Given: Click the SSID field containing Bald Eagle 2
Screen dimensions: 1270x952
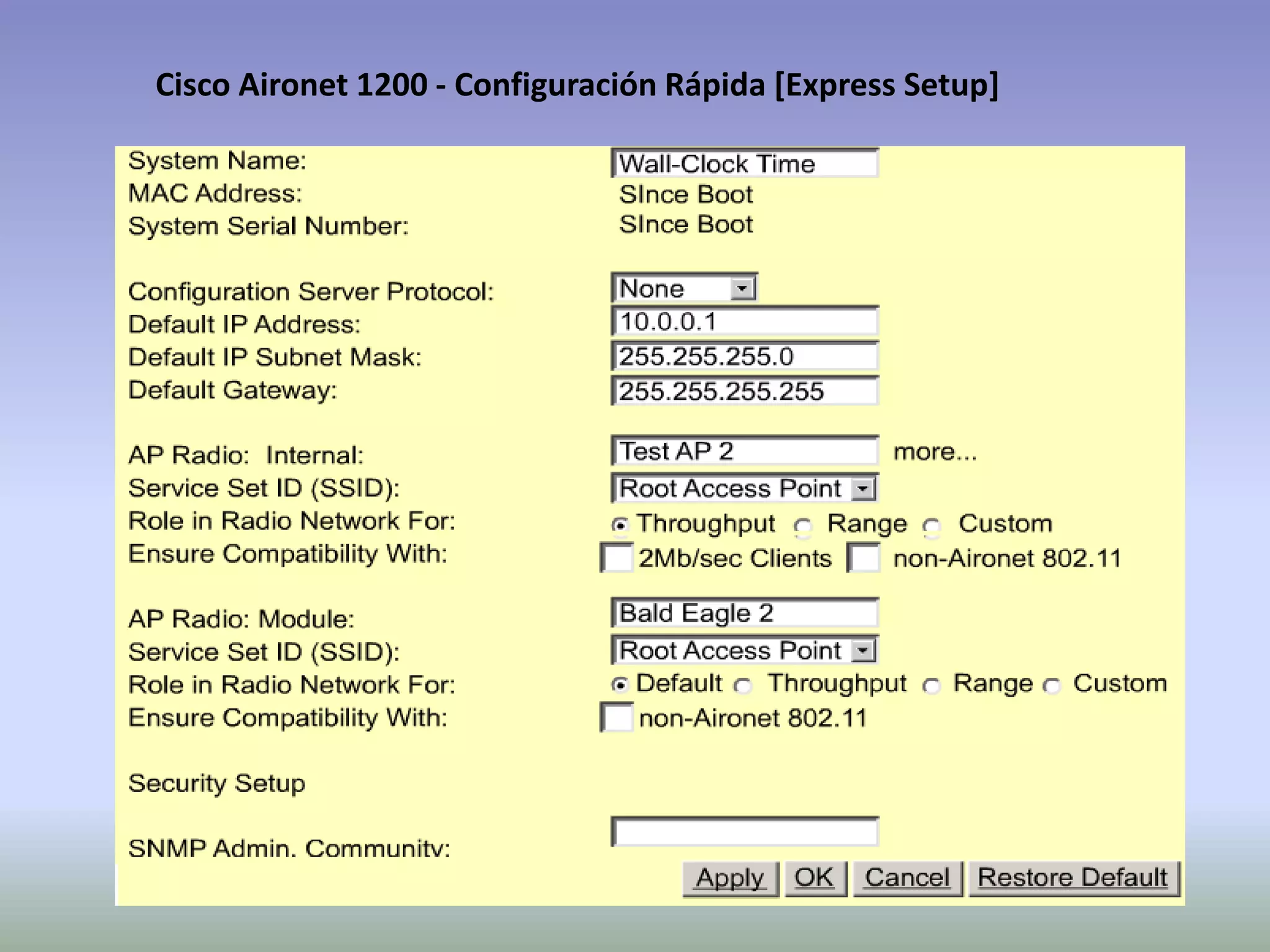Looking at the screenshot, I should coord(745,613).
